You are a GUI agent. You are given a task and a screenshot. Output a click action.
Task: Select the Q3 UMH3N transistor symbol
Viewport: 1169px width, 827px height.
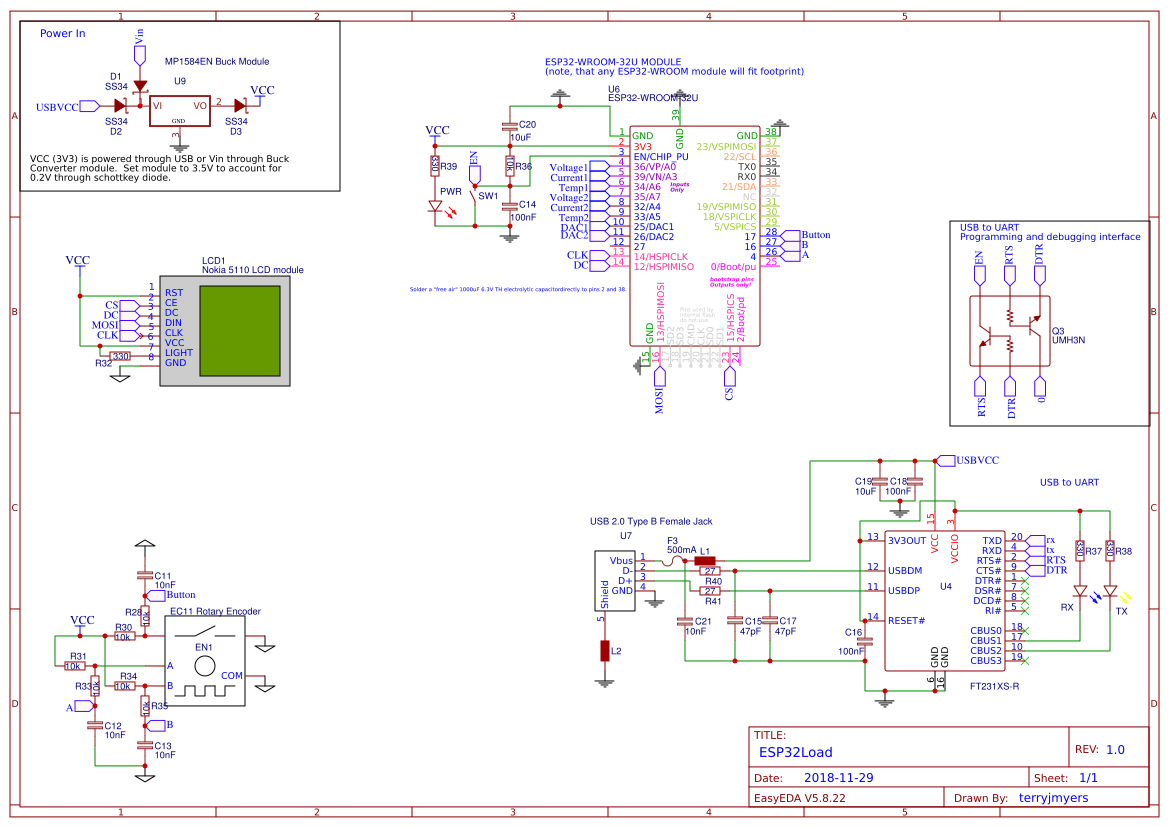tap(1009, 331)
